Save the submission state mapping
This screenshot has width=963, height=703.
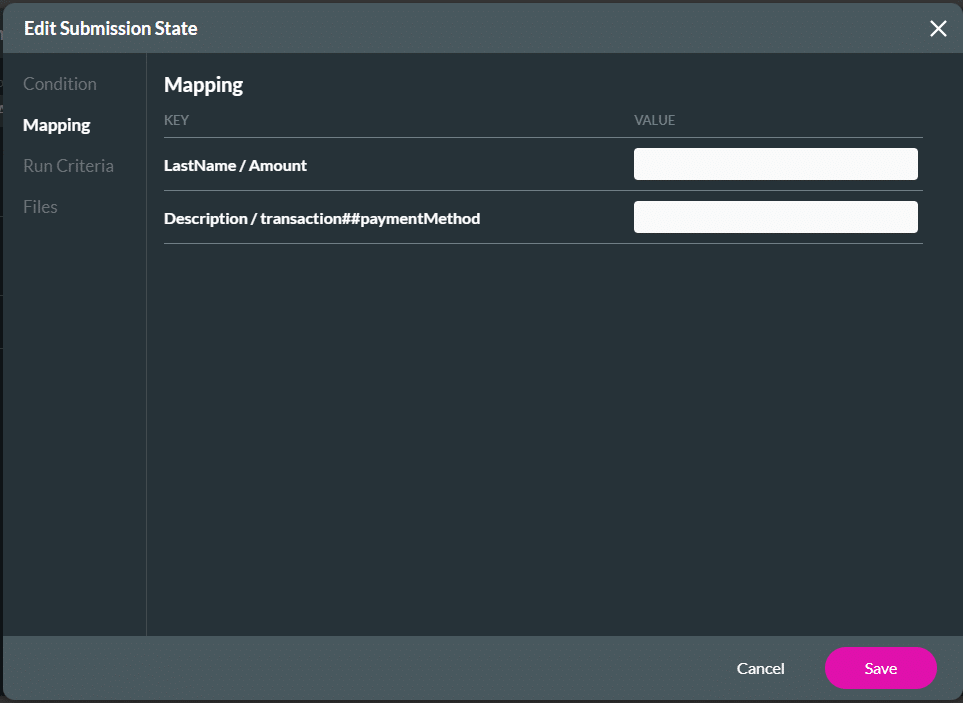(880, 668)
